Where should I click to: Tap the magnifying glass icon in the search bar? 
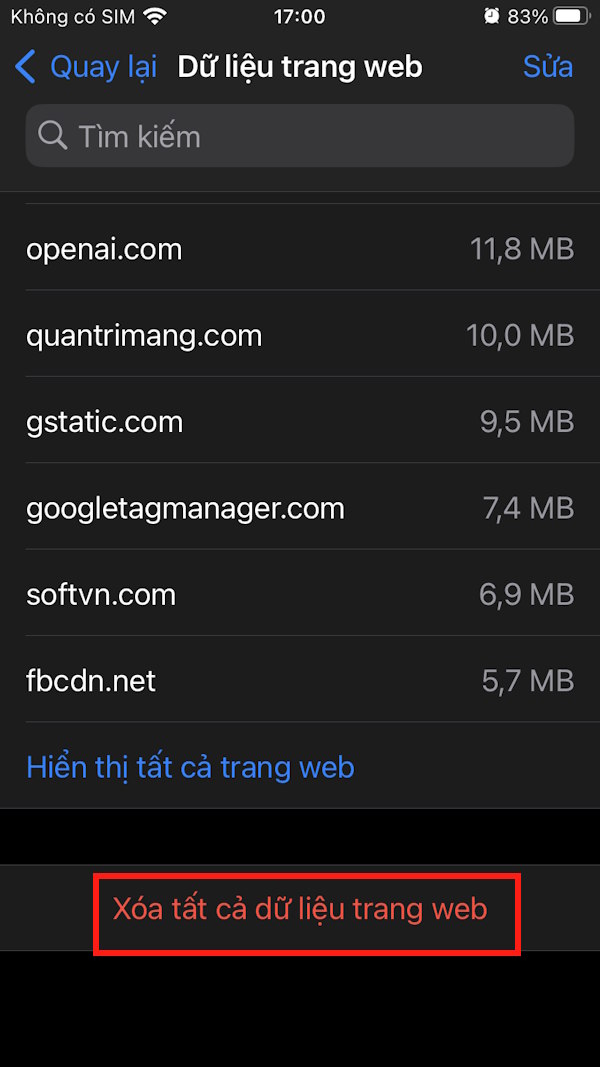pyautogui.click(x=52, y=136)
